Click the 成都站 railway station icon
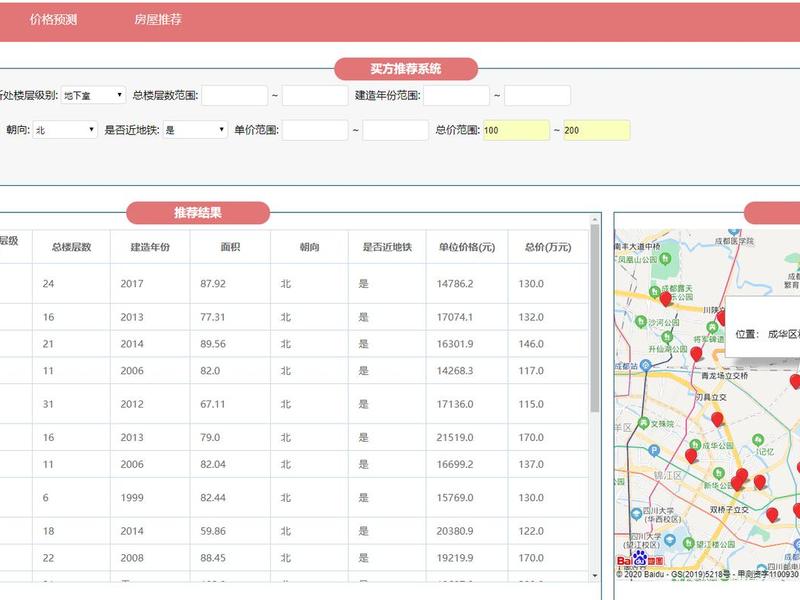 point(645,365)
